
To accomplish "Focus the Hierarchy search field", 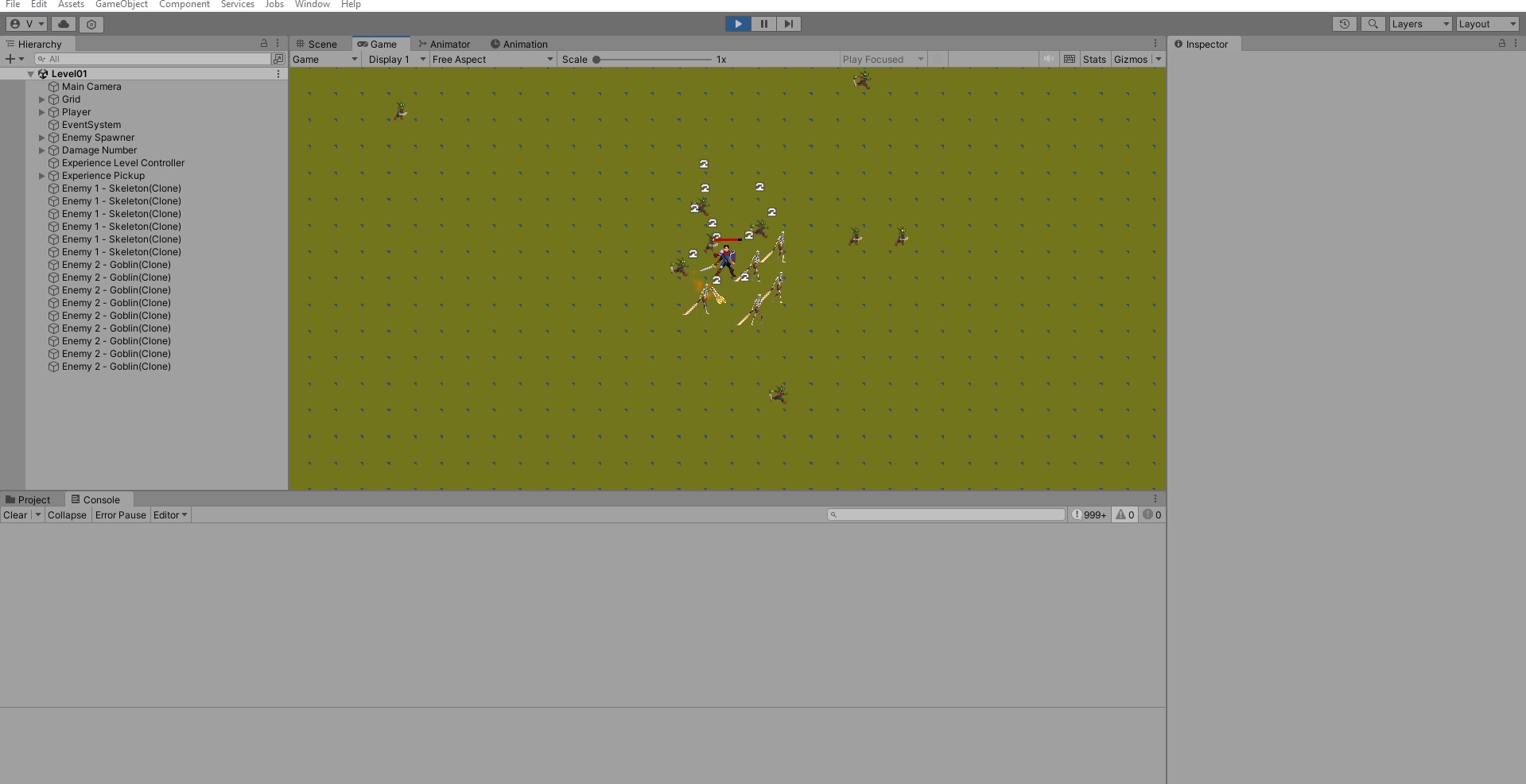I will point(153,59).
